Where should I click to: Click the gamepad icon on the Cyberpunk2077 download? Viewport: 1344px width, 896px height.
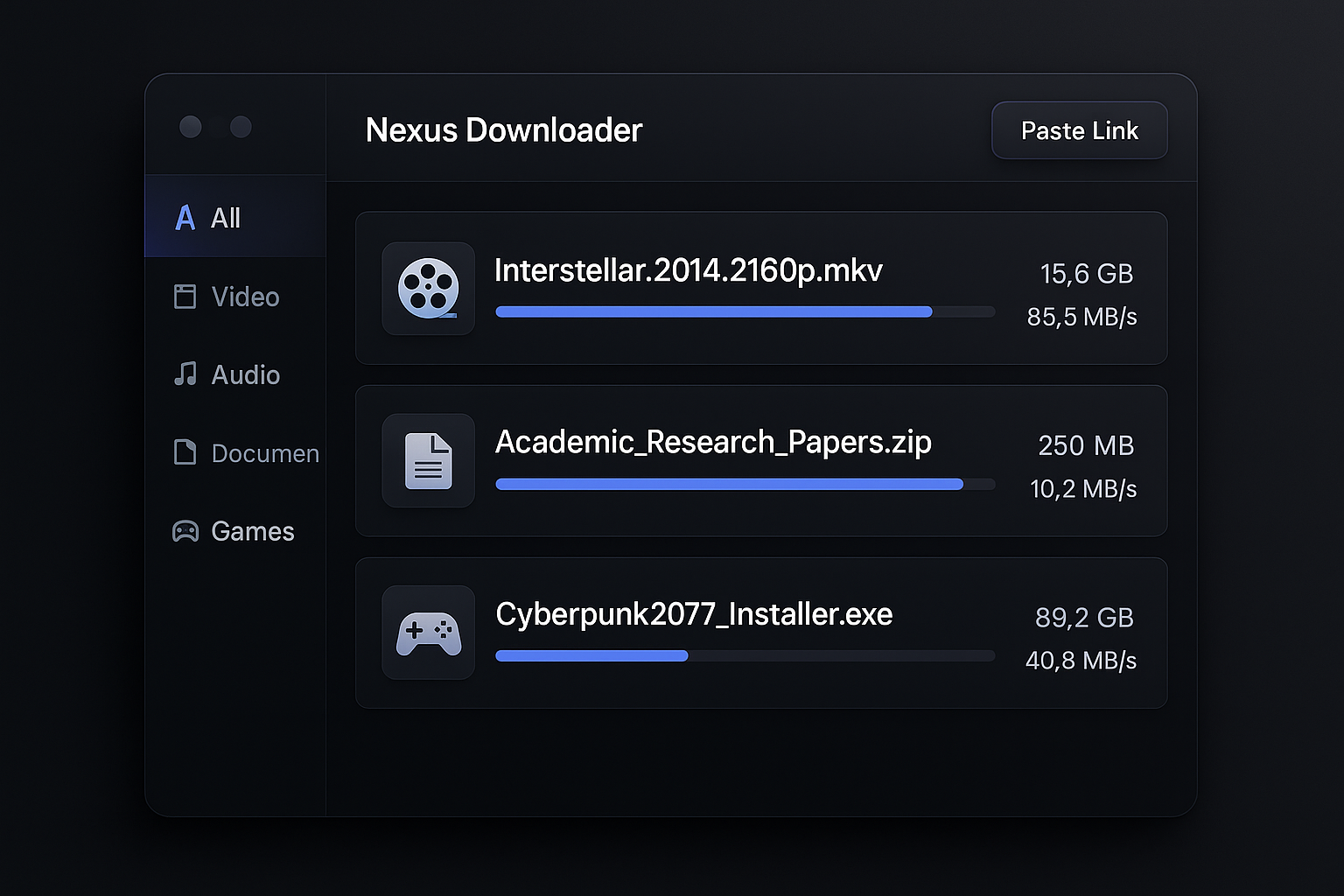(x=428, y=633)
